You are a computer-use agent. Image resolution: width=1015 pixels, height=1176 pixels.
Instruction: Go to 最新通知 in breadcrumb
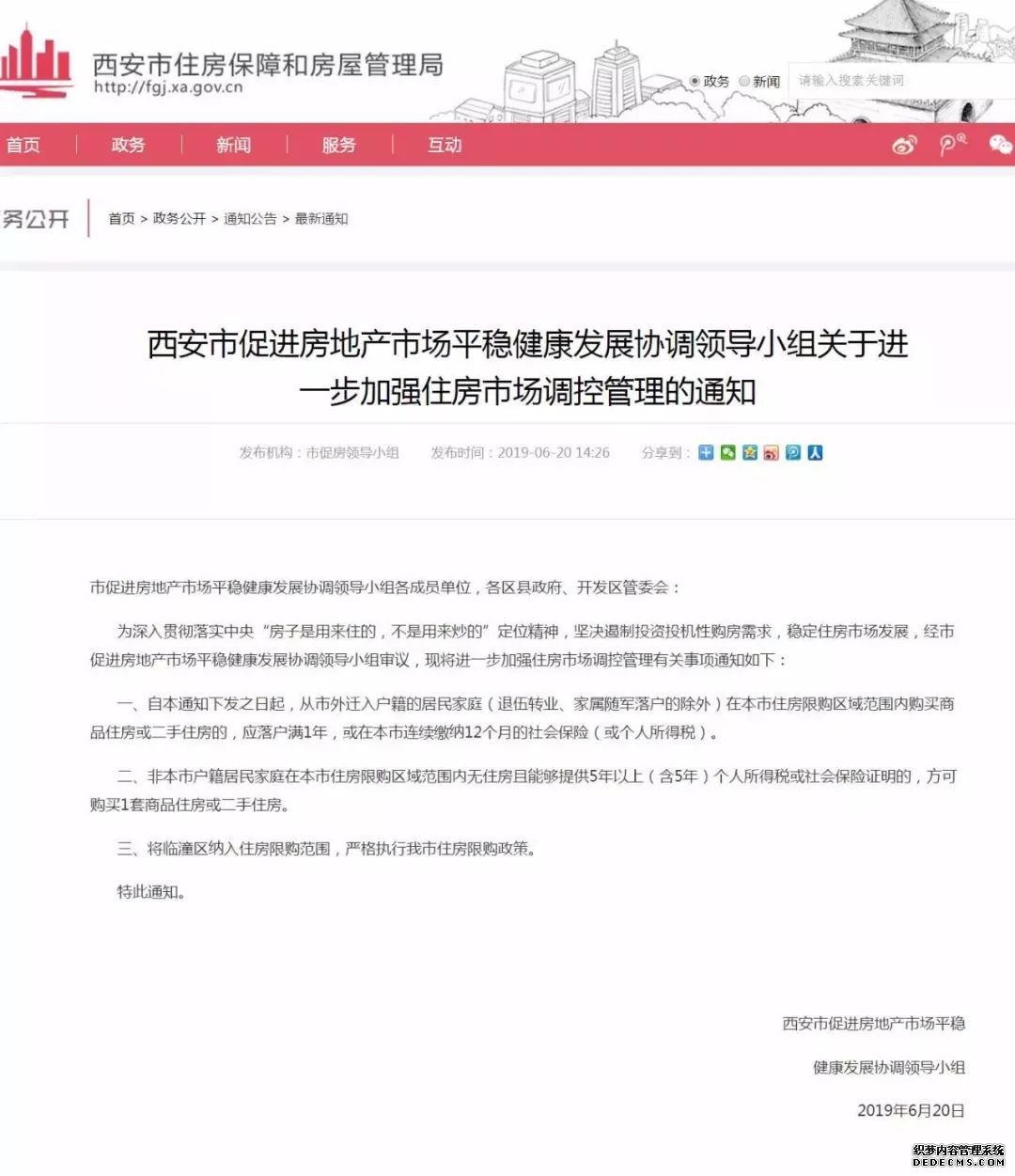[321, 218]
